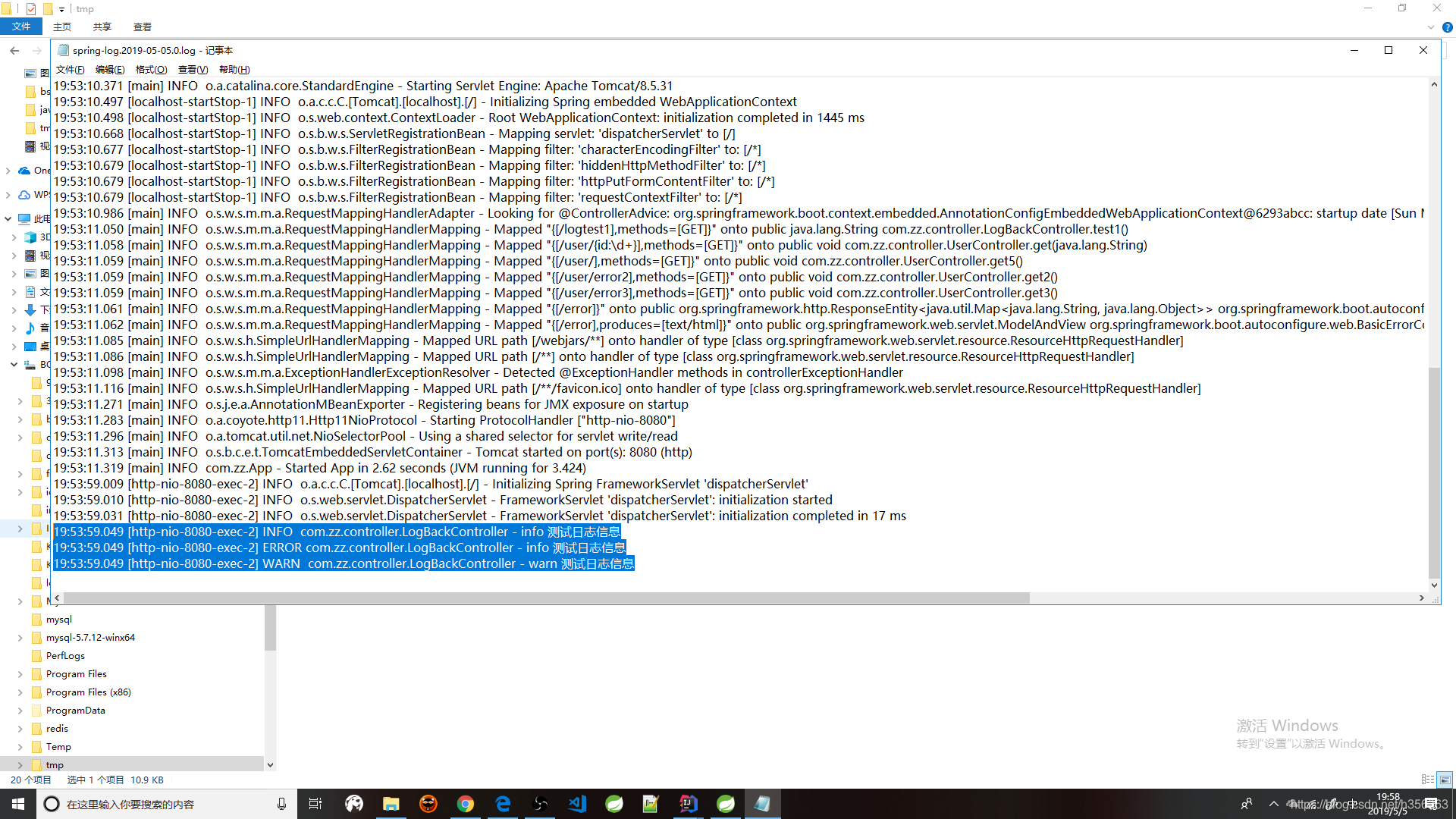Viewport: 1456px width, 819px height.
Task: Switch to Explorer's 查看 ribbon tab
Action: pos(143,27)
